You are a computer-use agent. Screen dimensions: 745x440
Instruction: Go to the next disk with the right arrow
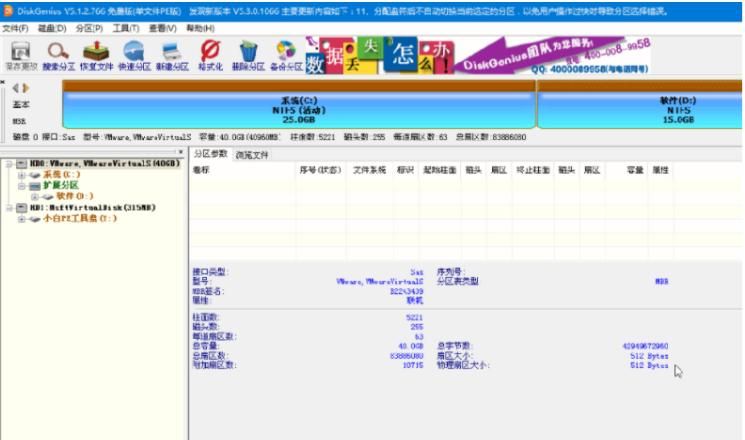point(26,88)
